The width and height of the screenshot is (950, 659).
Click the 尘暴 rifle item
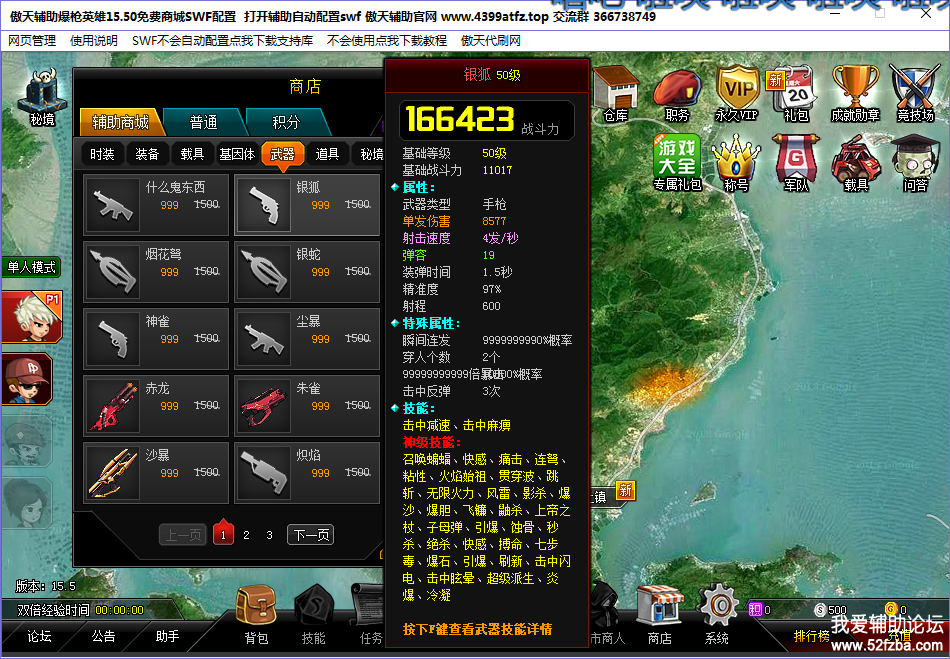coord(307,338)
